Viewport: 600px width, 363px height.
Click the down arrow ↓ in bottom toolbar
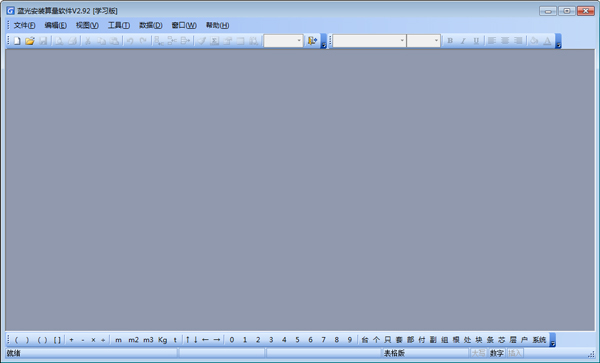pyautogui.click(x=196, y=340)
